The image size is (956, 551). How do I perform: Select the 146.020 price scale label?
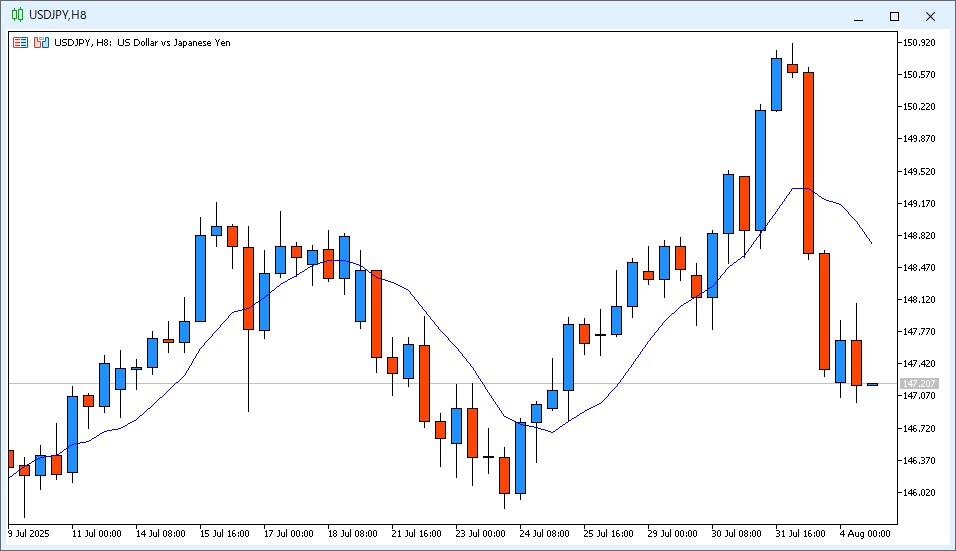pos(919,492)
